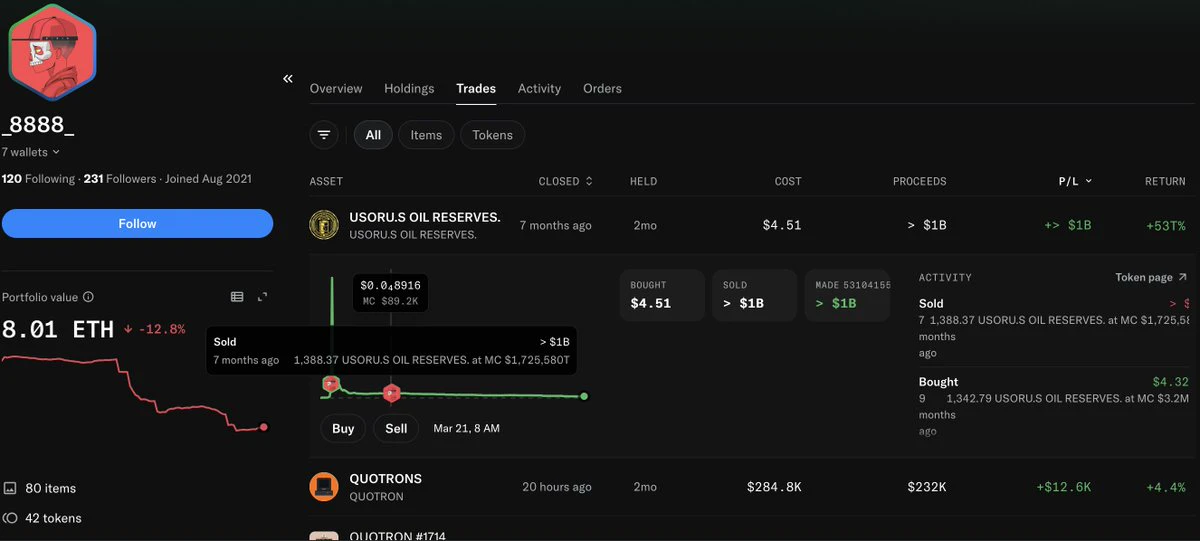This screenshot has width=1200, height=541.
Task: Click the MADE > $1B summary card
Action: [x=847, y=295]
